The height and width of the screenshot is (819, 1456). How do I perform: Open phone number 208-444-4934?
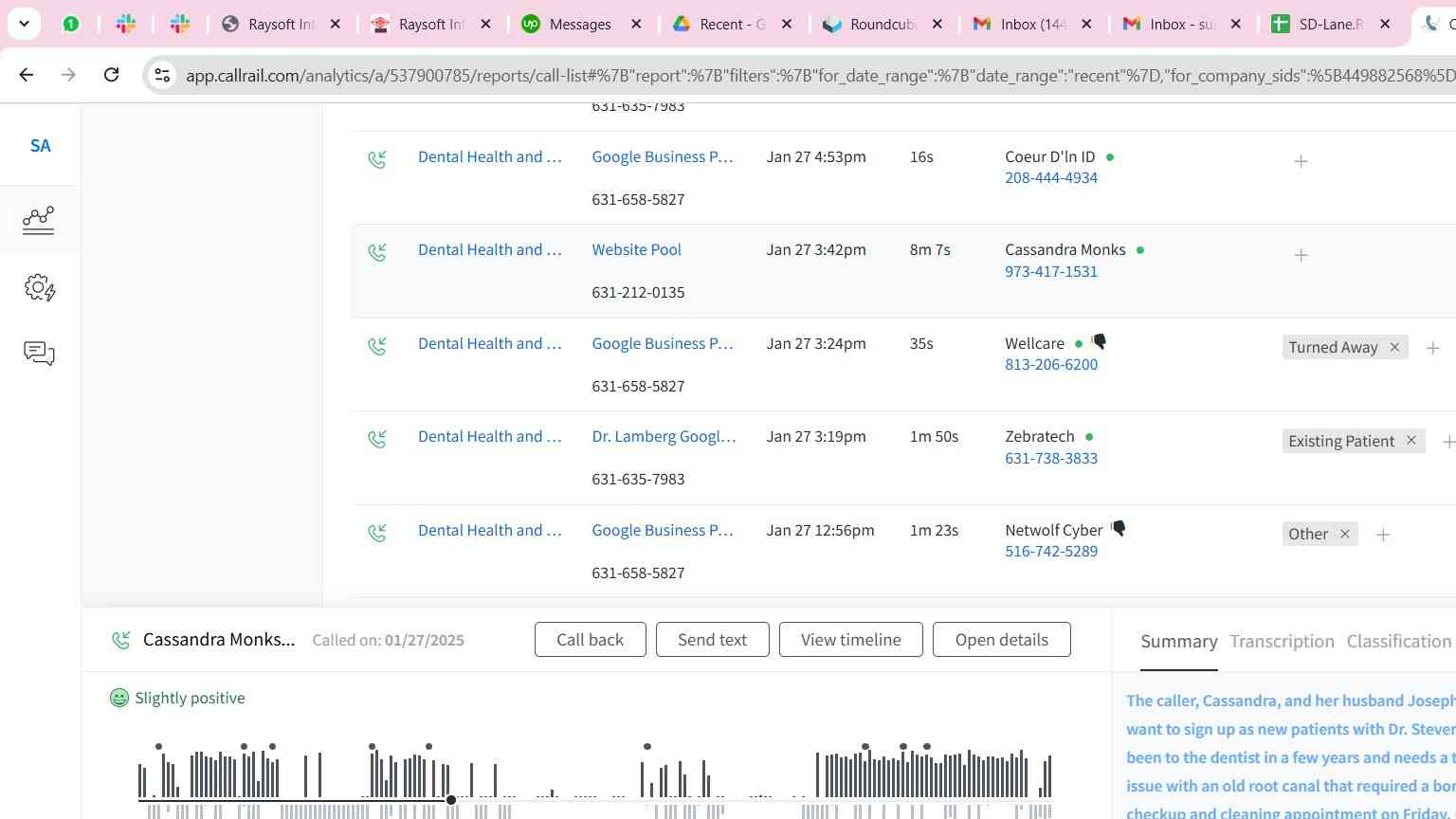[x=1051, y=178]
